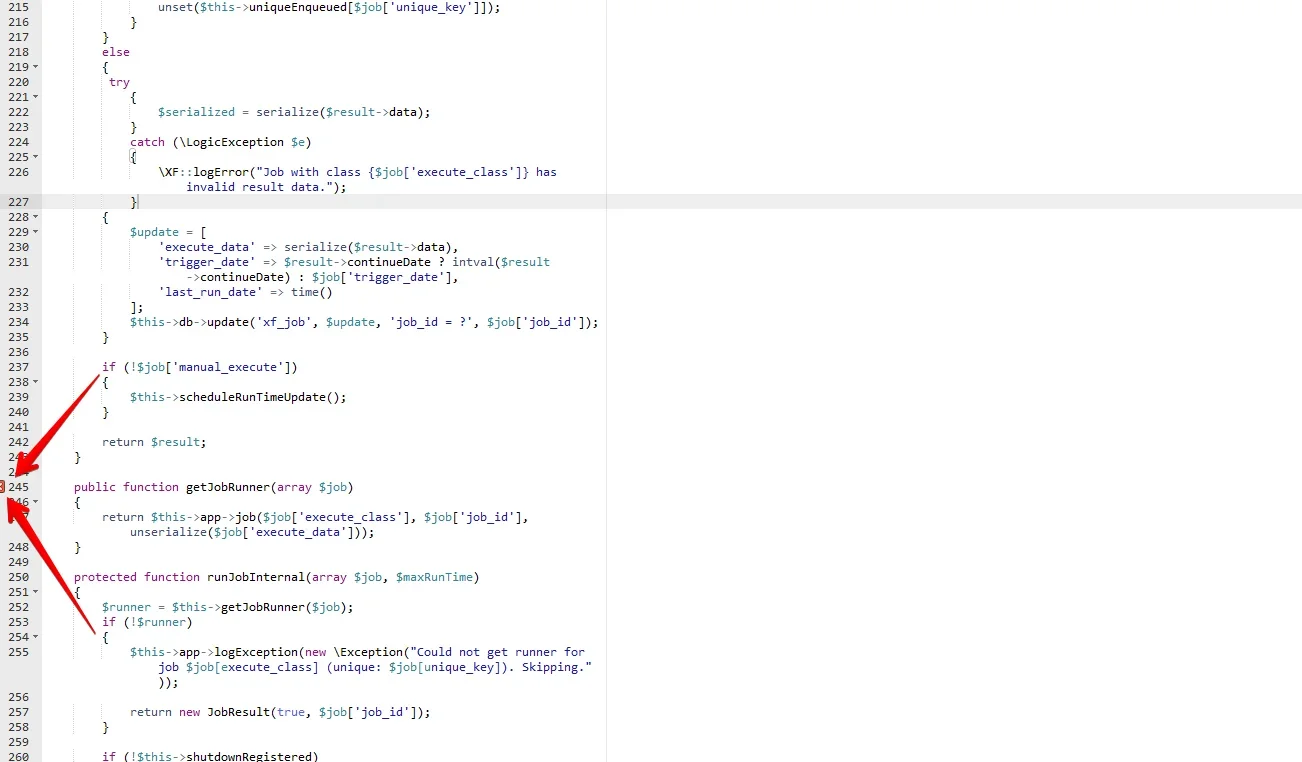Click '$maxRunTime' parameter on line 250
This screenshot has height=762, width=1302.
pyautogui.click(x=435, y=577)
